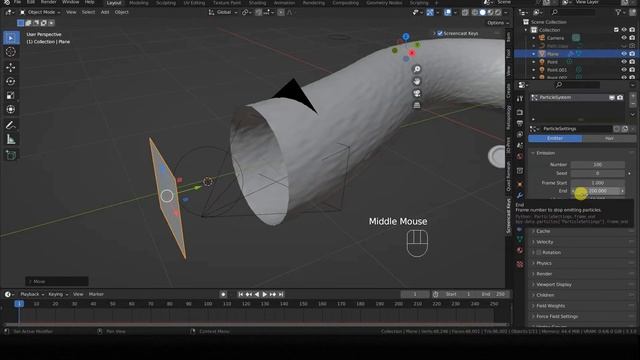This screenshot has width=640, height=360.
Task: Select the Move tool
Action: pyautogui.click(x=11, y=67)
